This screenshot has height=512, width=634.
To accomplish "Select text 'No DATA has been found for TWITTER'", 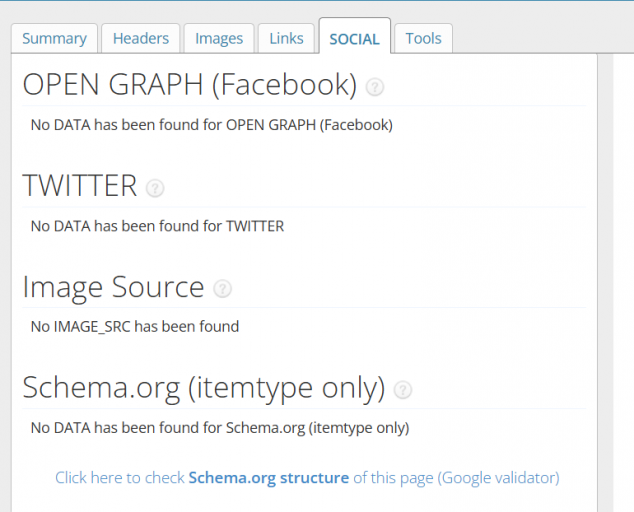I will click(157, 226).
